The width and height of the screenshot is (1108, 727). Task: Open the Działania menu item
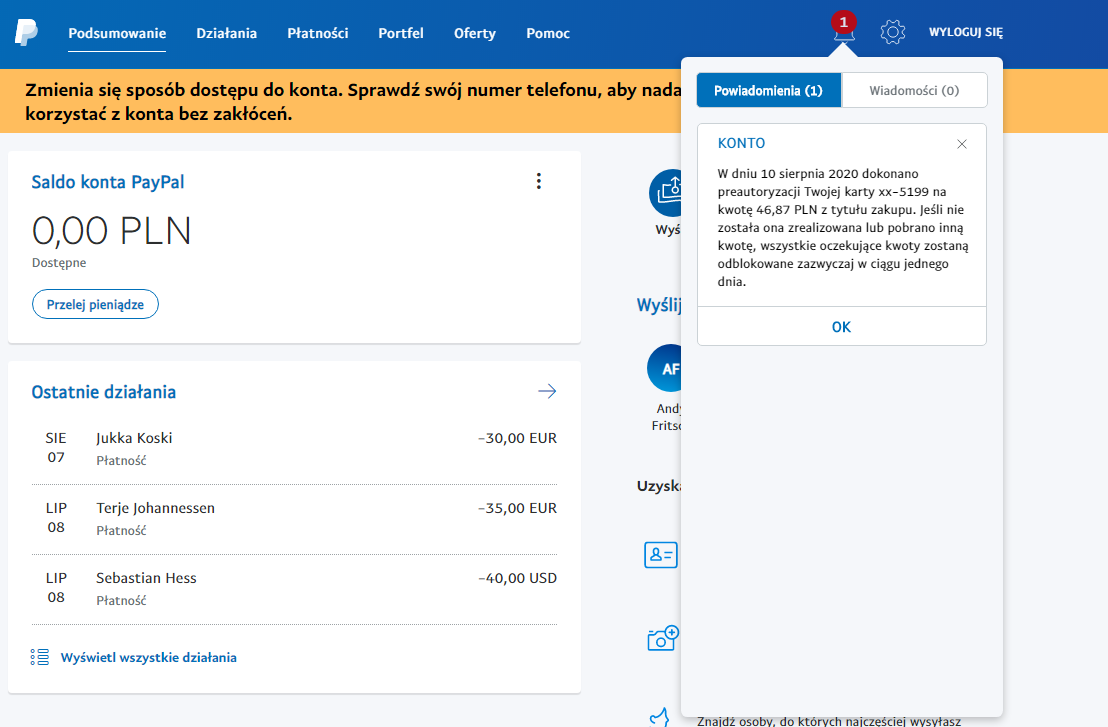[x=227, y=33]
